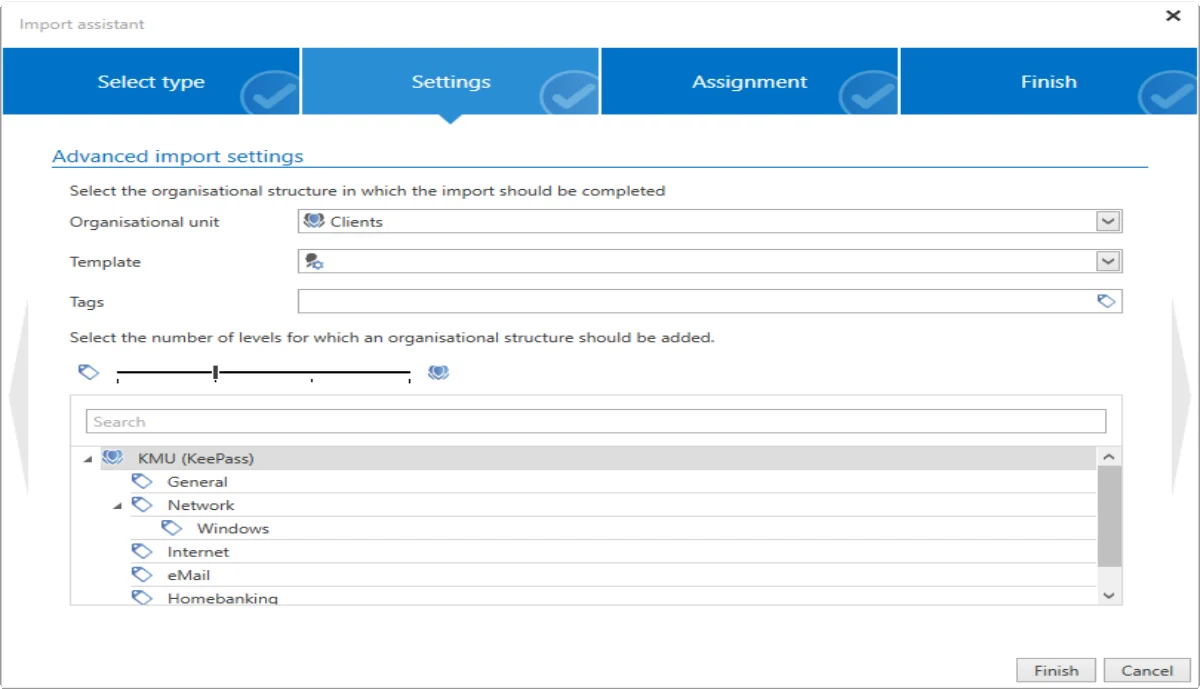Click the Cancel button
The width and height of the screenshot is (1200, 689).
[1147, 671]
